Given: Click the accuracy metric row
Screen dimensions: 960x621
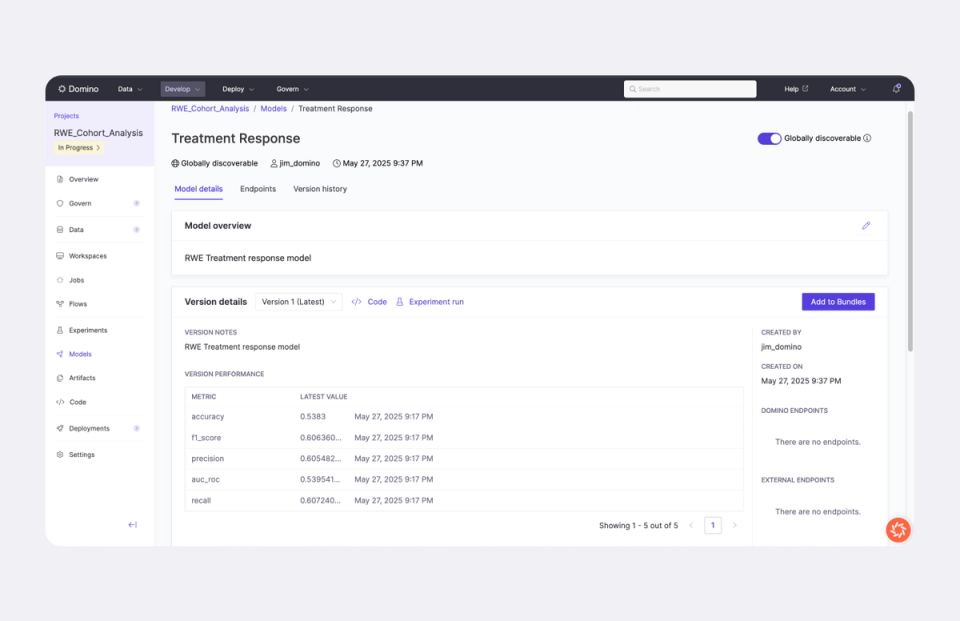Looking at the screenshot, I should tap(464, 416).
